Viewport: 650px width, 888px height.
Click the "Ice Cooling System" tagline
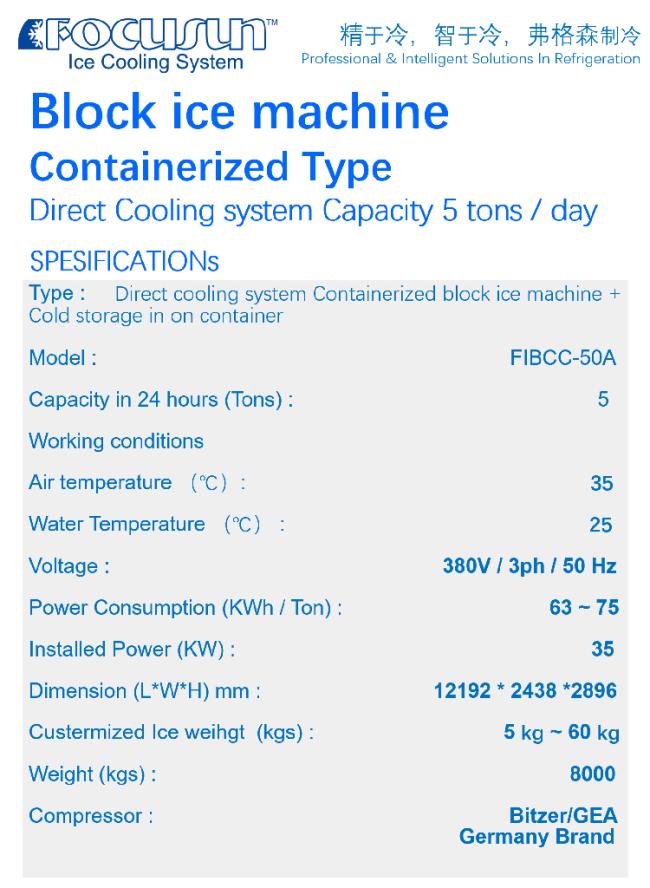click(155, 63)
